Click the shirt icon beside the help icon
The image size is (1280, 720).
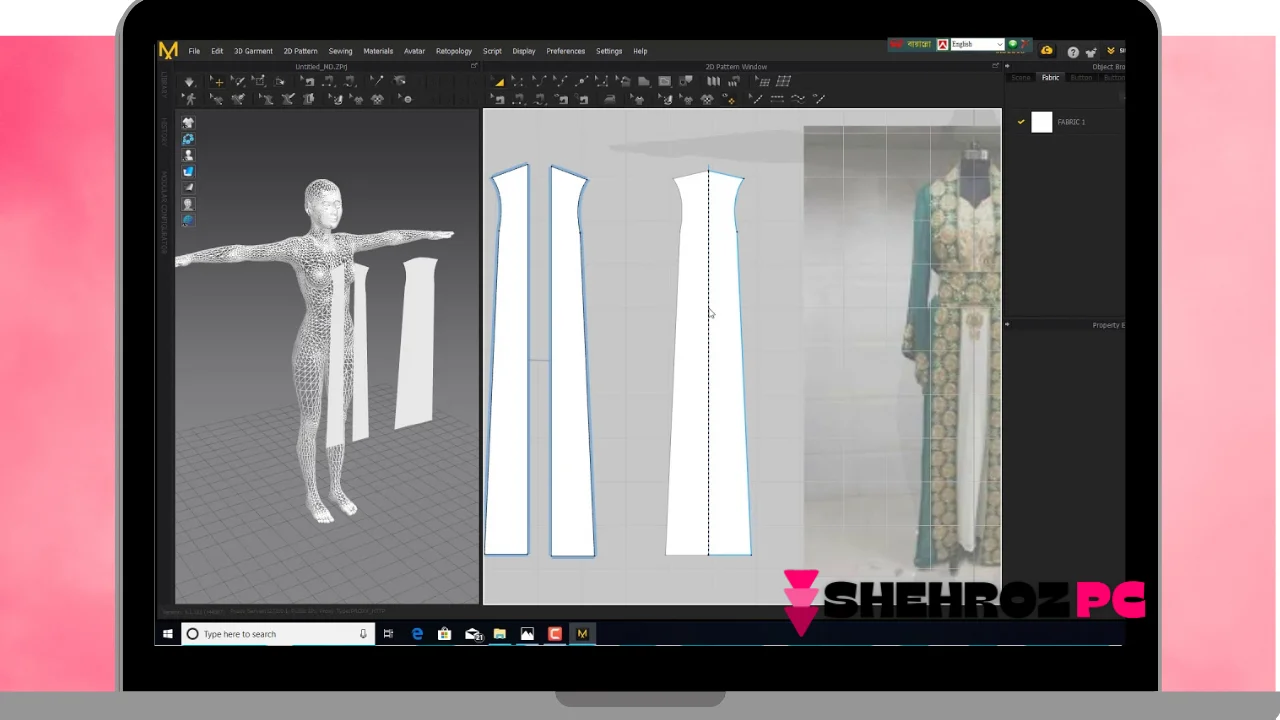pos(1091,52)
